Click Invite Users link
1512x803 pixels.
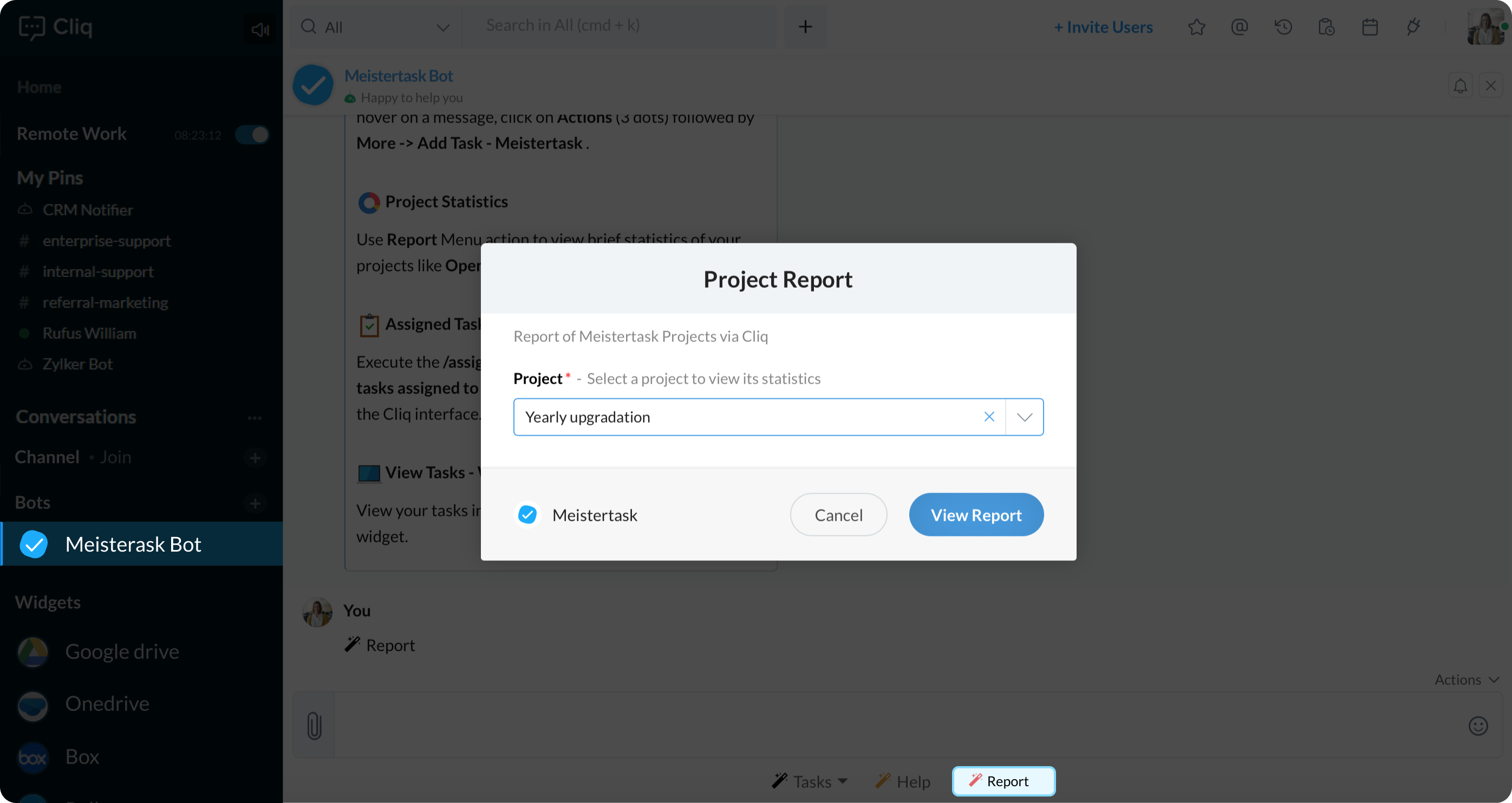coord(1103,27)
